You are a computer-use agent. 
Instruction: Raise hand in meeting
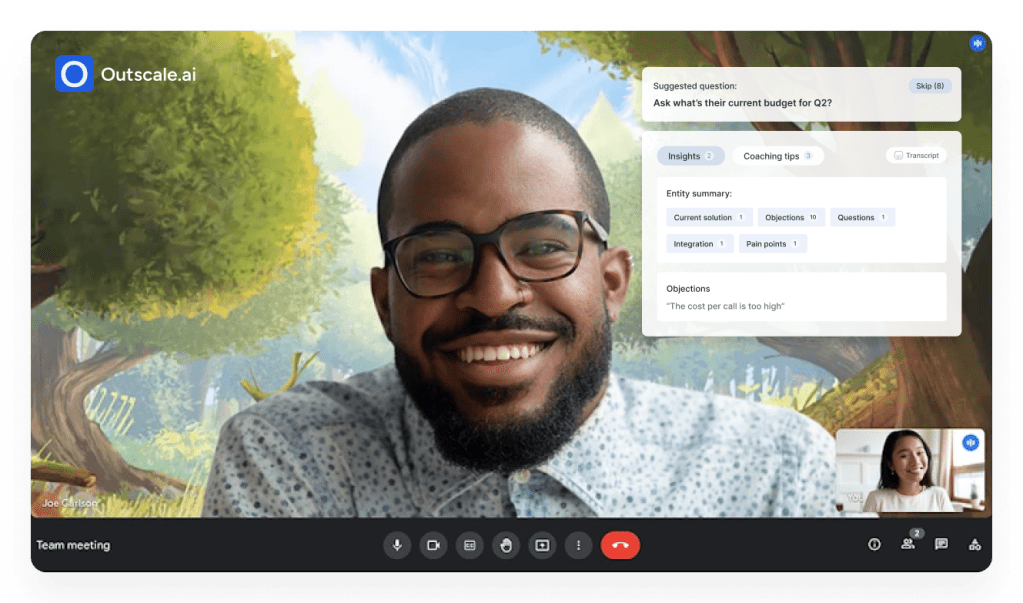point(506,545)
